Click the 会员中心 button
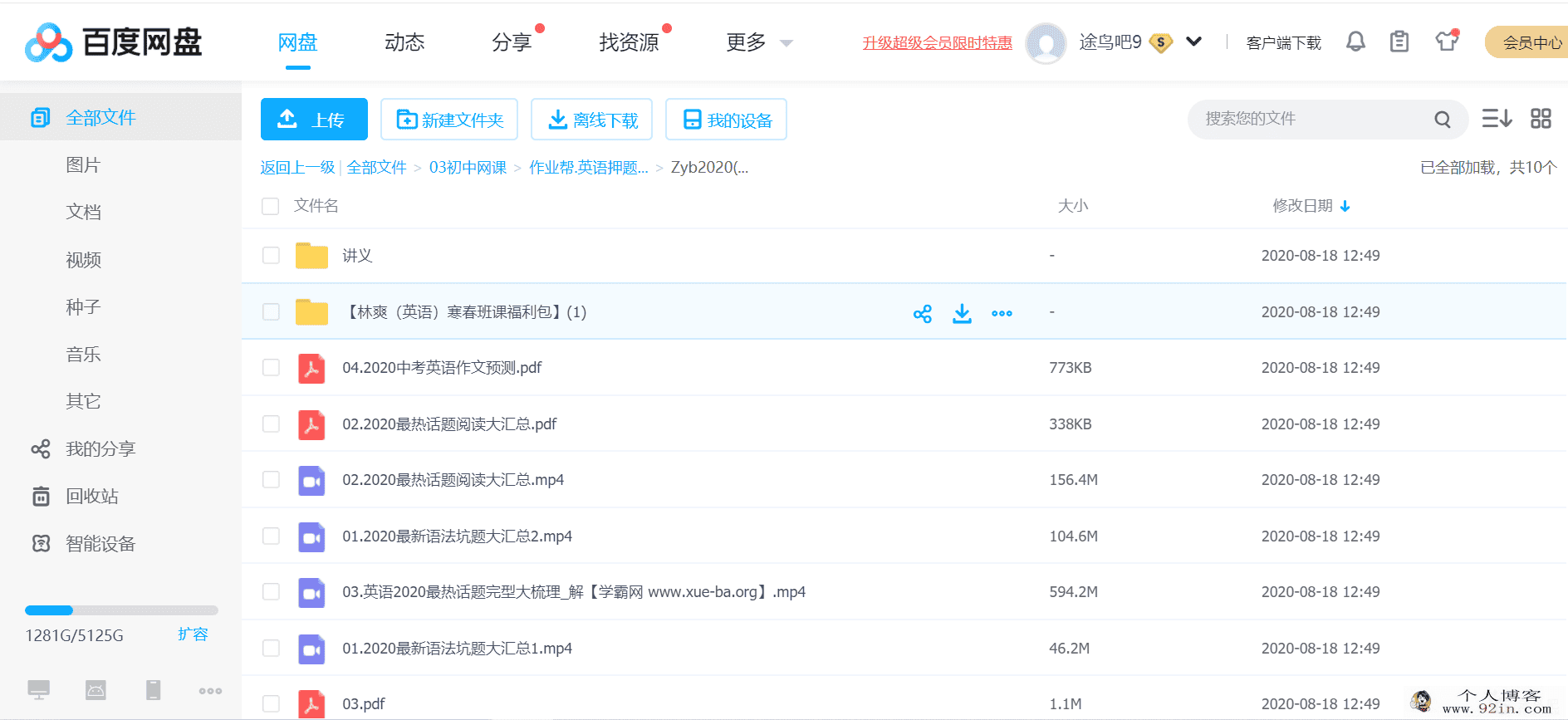 click(x=1528, y=42)
